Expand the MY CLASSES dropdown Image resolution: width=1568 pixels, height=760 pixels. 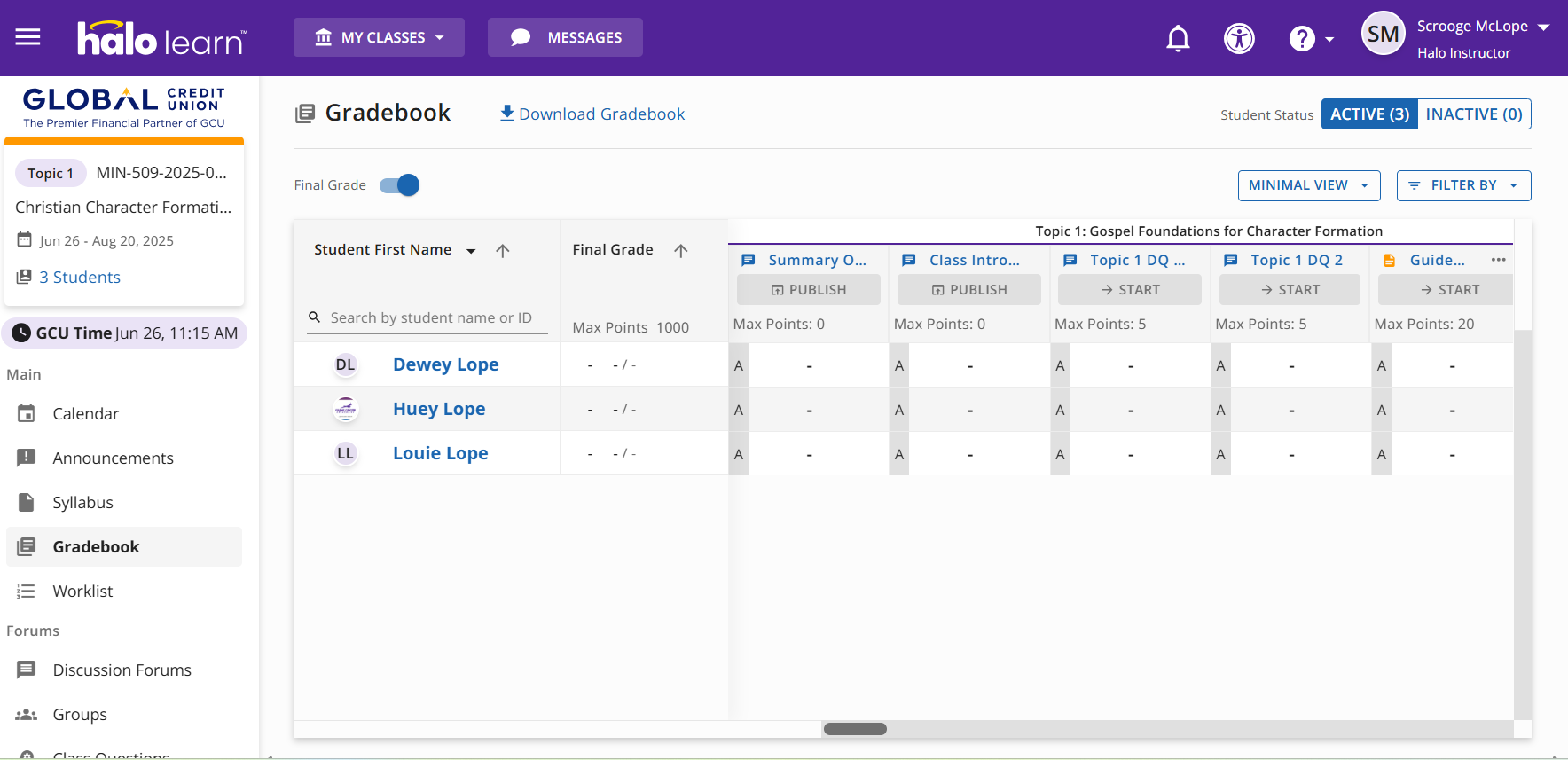pyautogui.click(x=379, y=37)
